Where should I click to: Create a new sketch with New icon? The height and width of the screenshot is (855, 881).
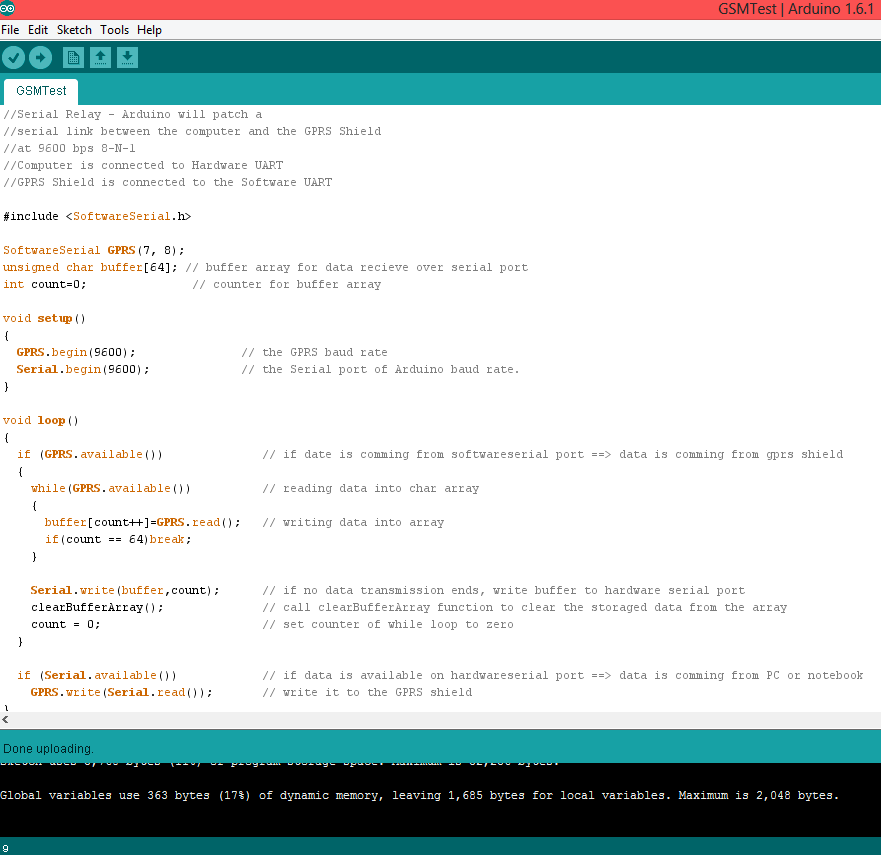coord(73,57)
